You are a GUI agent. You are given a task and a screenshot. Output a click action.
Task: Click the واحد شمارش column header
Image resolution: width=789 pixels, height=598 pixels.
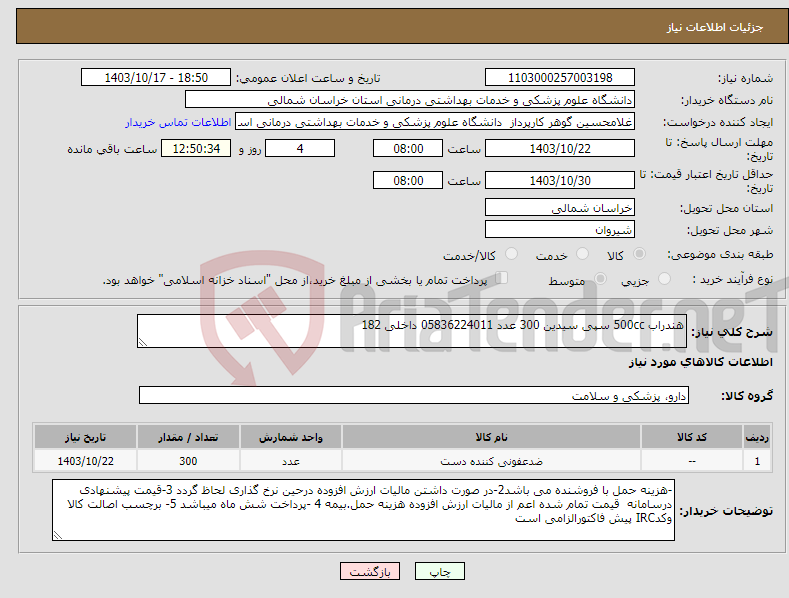pyautogui.click(x=291, y=437)
